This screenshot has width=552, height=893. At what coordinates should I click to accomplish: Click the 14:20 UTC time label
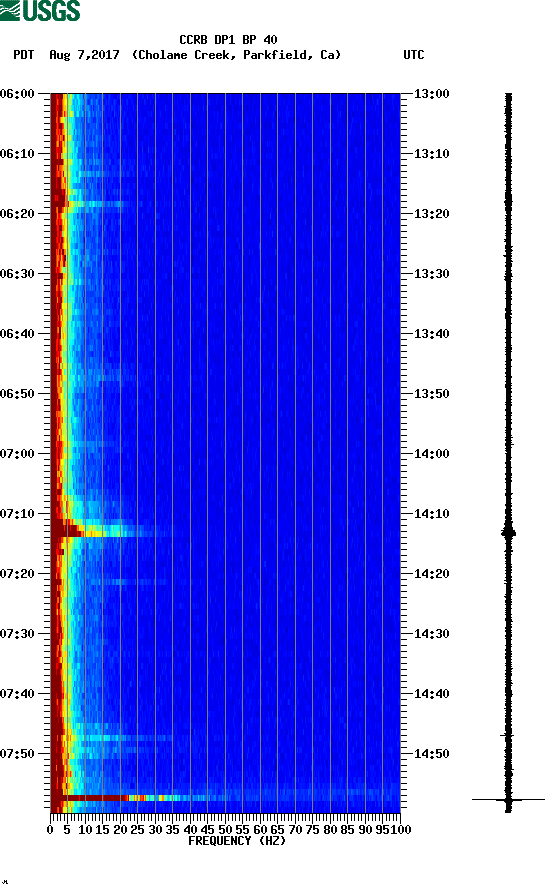[431, 574]
